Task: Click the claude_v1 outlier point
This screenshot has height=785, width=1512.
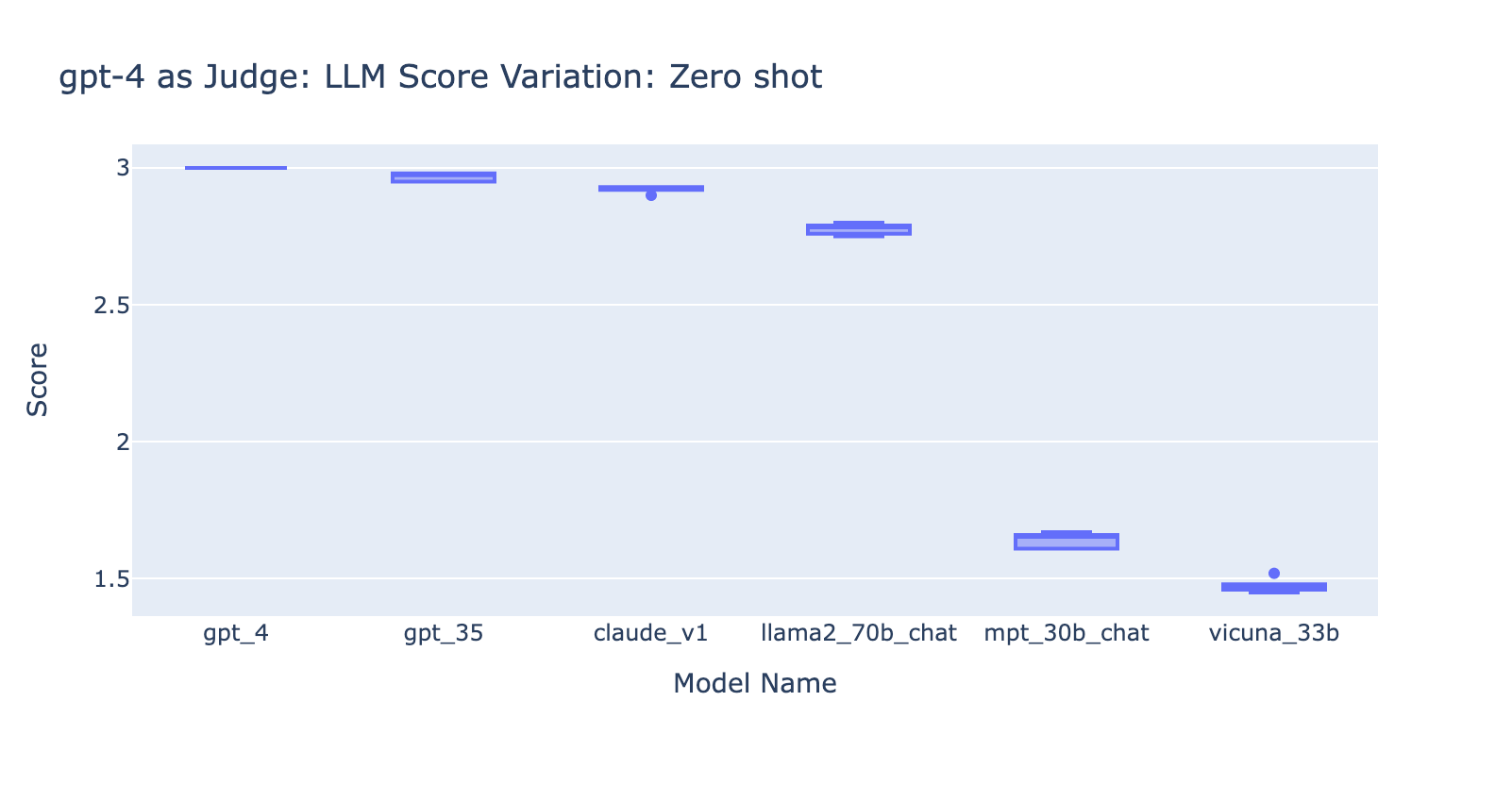Action: point(651,195)
